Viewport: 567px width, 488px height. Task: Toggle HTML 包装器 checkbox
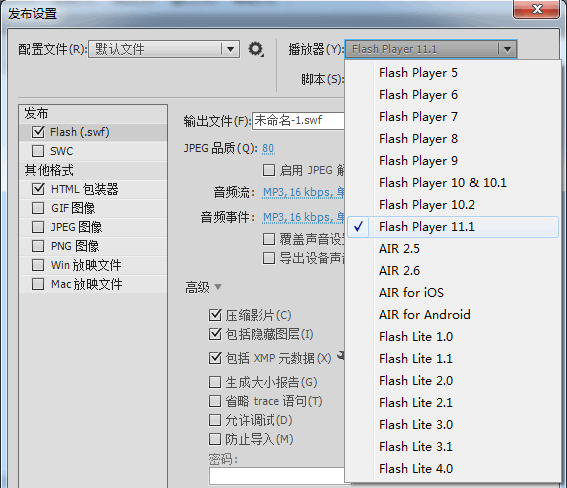click(38, 189)
